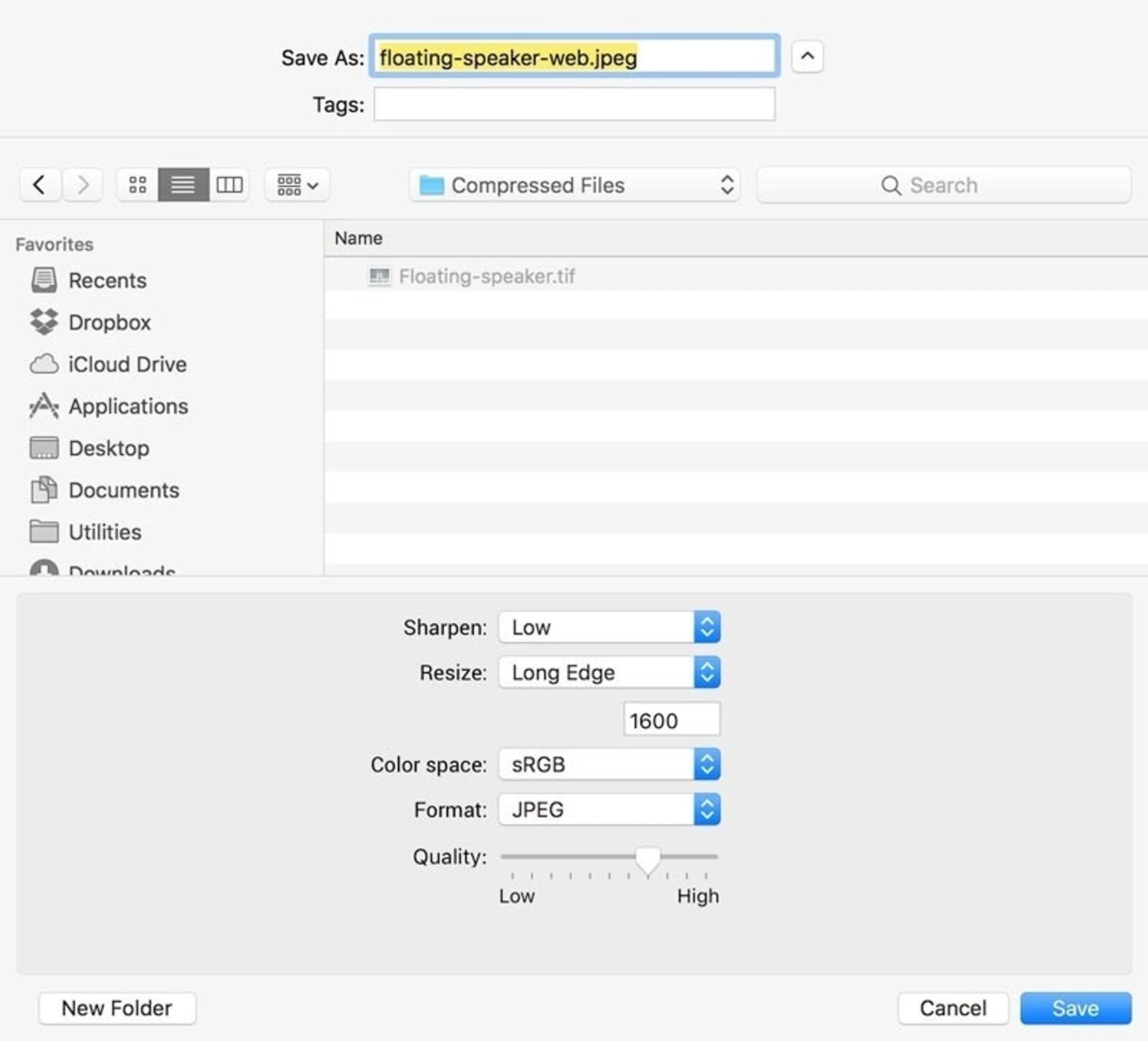Cancel the save dialog
The image size is (1148, 1041).
(953, 1008)
